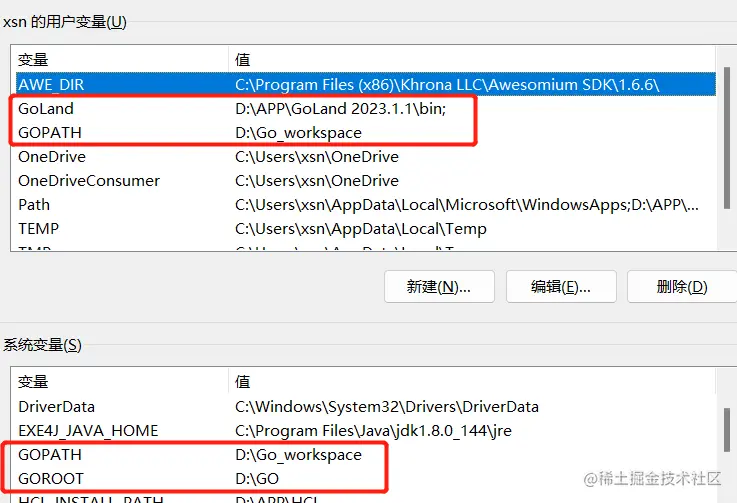The height and width of the screenshot is (503, 737).
Task: Click the D:\Go_workspace value in system variables
Action: click(298, 455)
